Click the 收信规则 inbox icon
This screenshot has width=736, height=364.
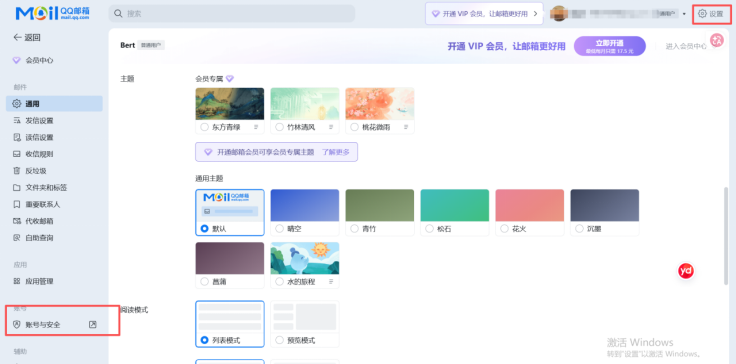point(17,154)
